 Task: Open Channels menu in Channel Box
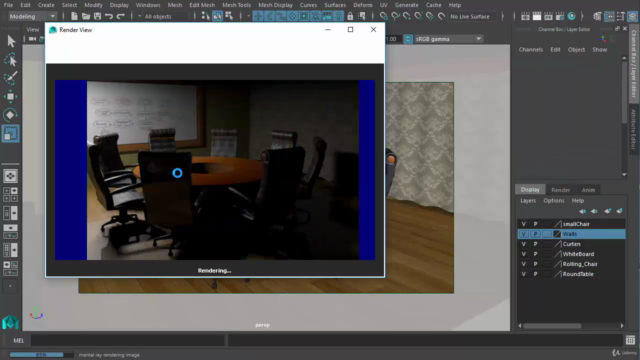531,50
